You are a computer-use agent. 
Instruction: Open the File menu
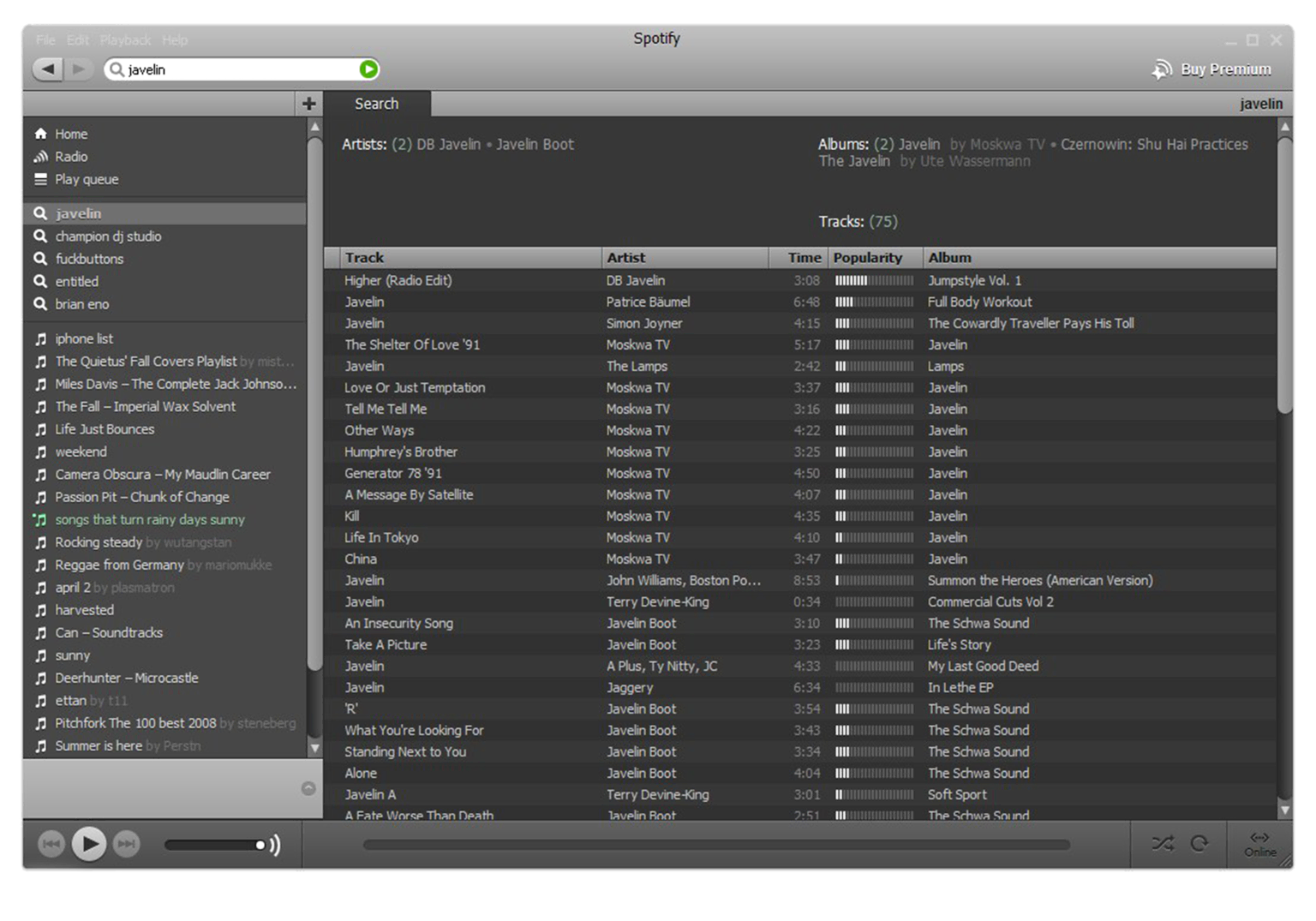[x=45, y=40]
